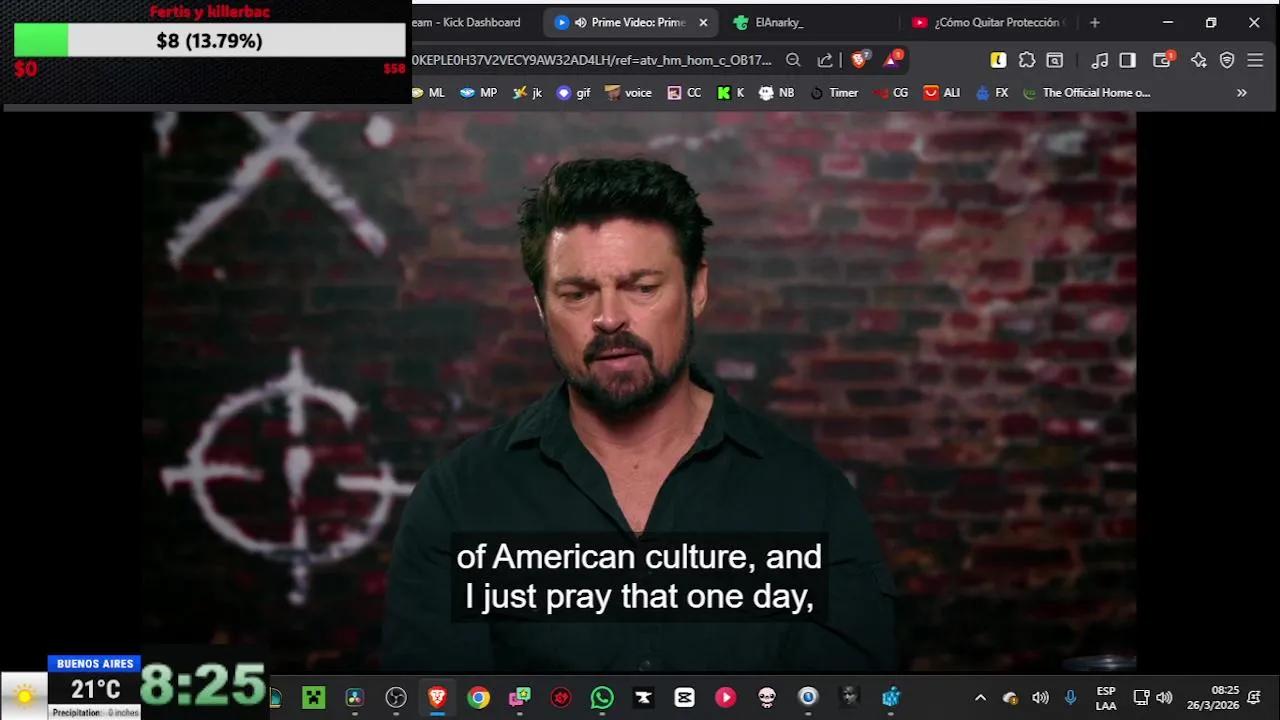Open the ALI bookmark
Screen dimensions: 1280x720
pos(942,93)
